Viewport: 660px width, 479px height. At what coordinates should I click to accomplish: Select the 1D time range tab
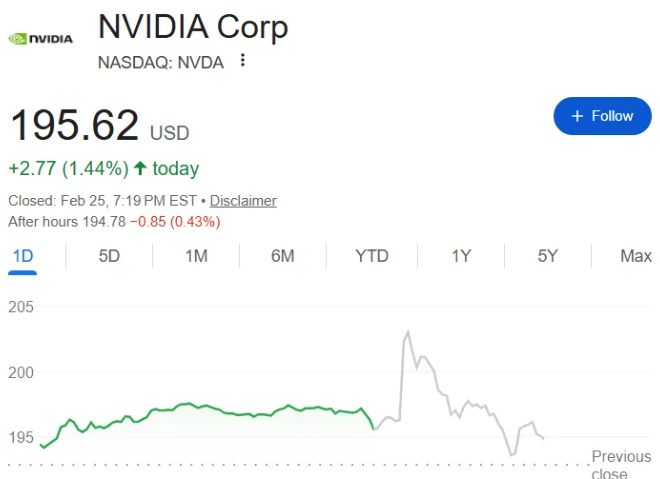click(x=22, y=256)
